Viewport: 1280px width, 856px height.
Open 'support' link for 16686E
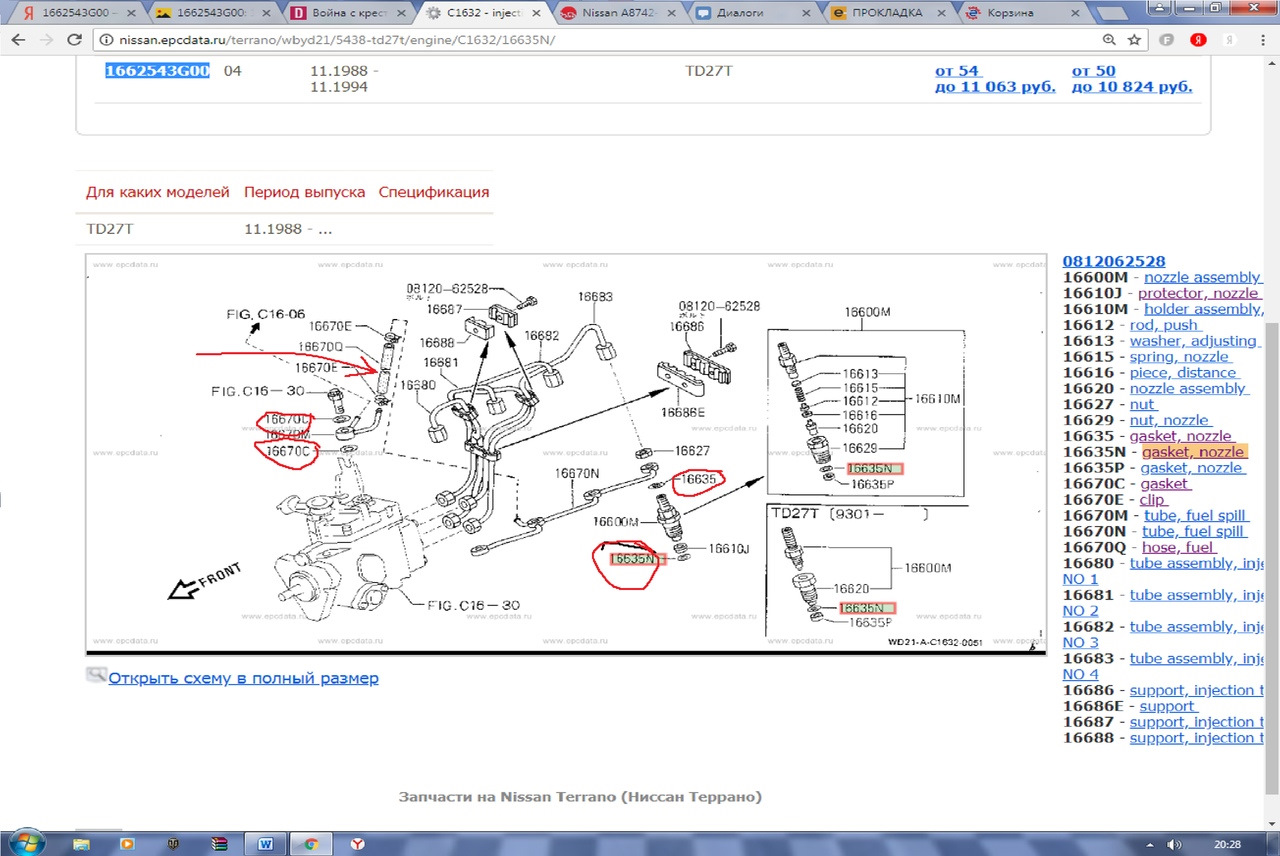point(1167,706)
